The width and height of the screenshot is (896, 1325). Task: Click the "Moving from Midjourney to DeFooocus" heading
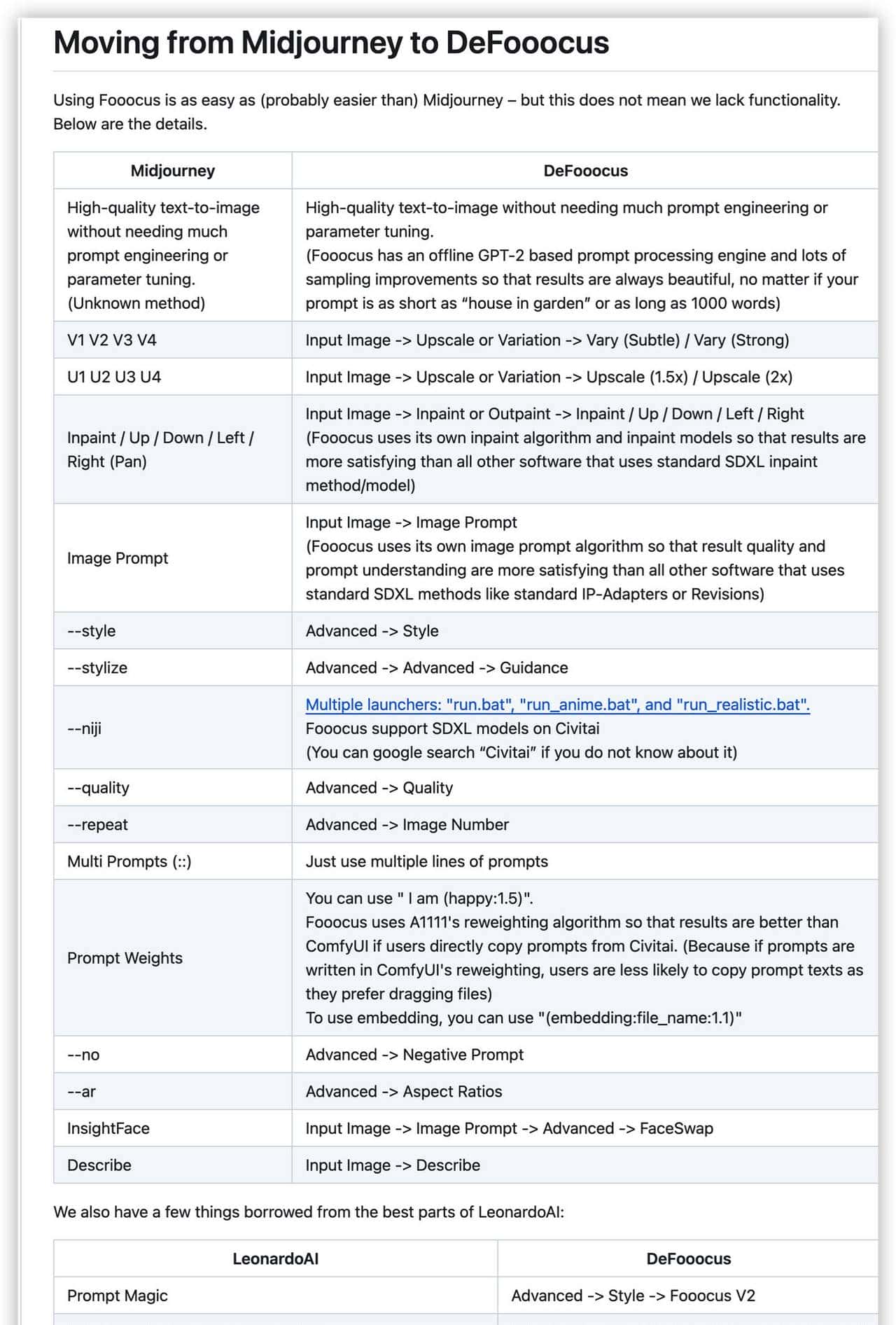(331, 43)
